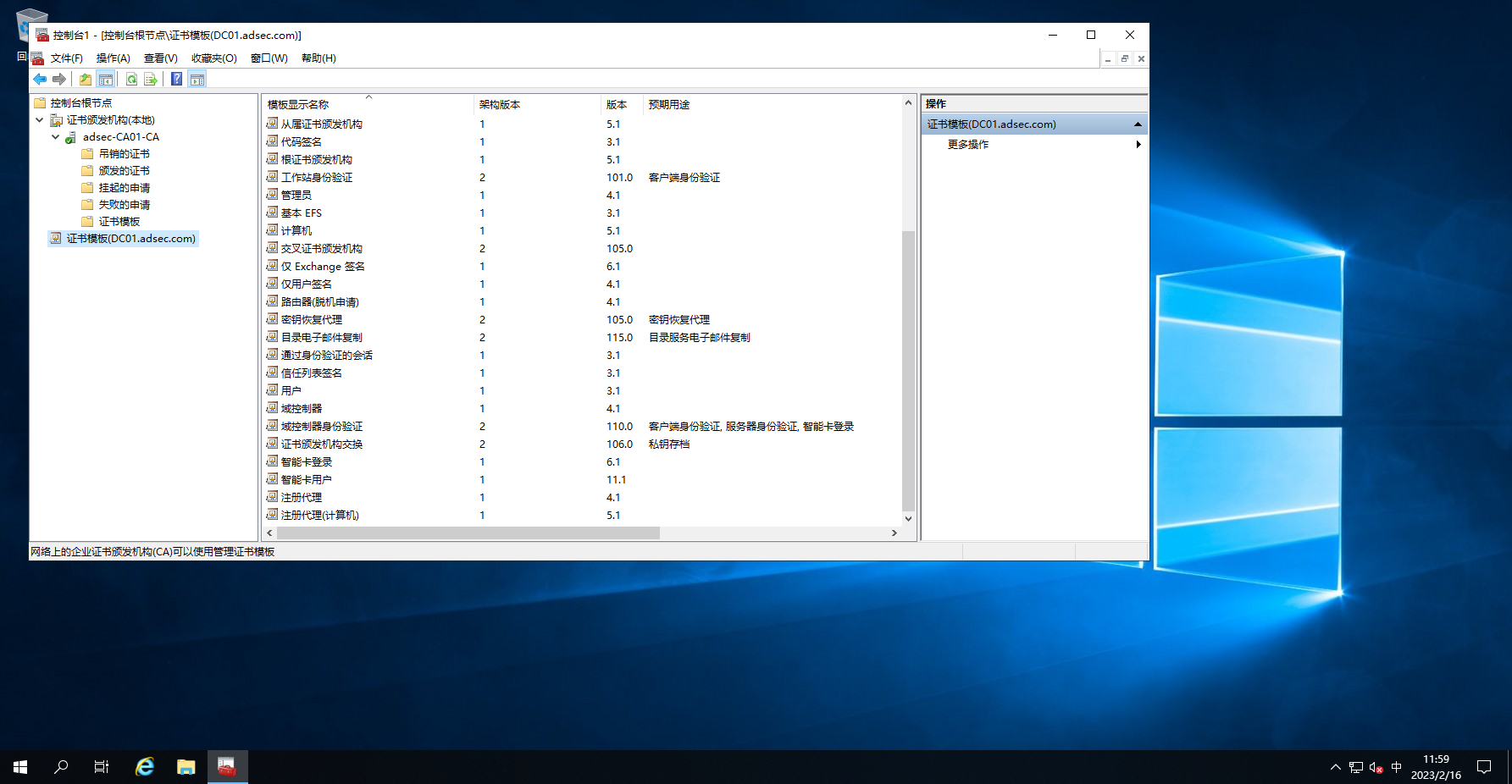
Task: Open Help via the question mark icon
Action: (176, 80)
